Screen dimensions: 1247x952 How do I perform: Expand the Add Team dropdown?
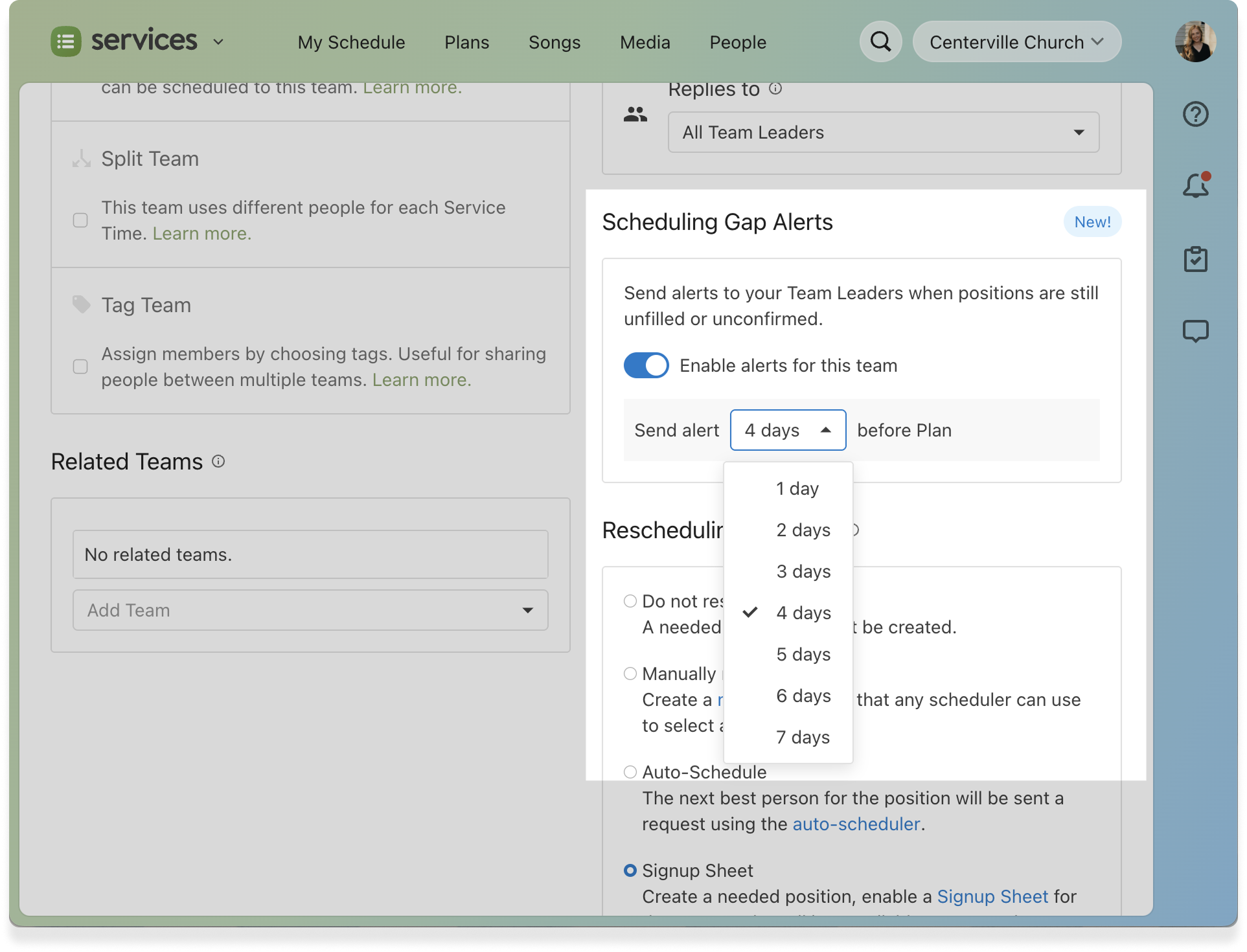pyautogui.click(x=310, y=610)
